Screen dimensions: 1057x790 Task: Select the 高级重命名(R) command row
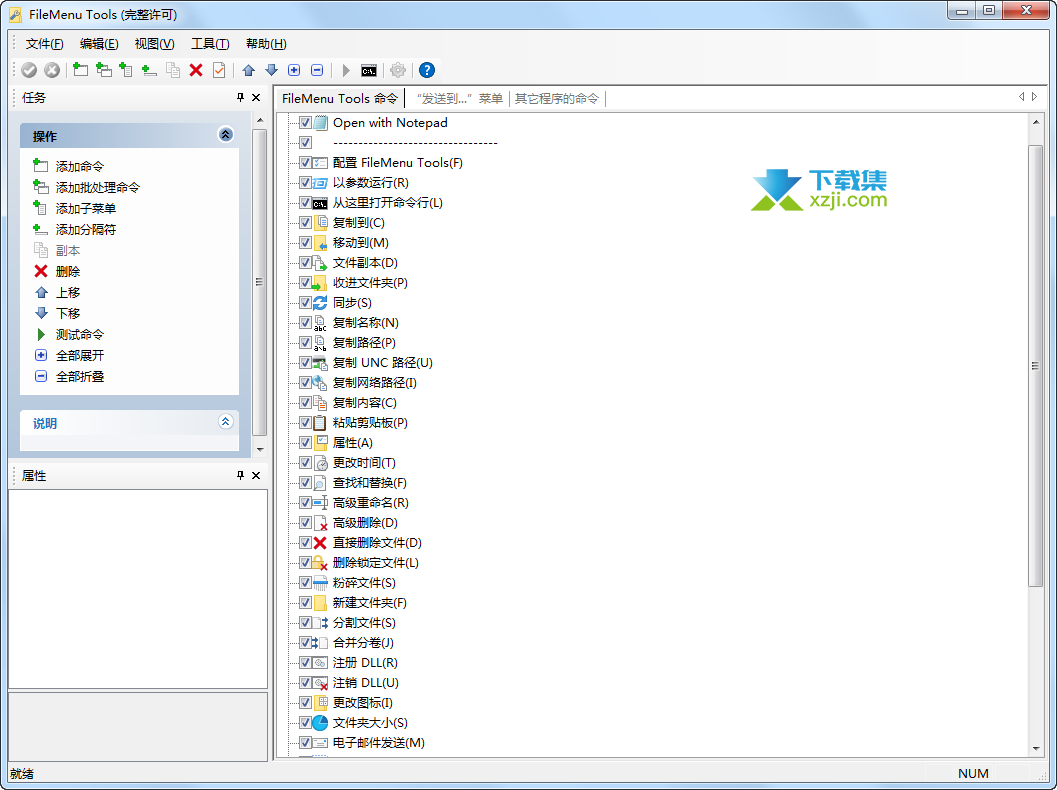tap(371, 503)
